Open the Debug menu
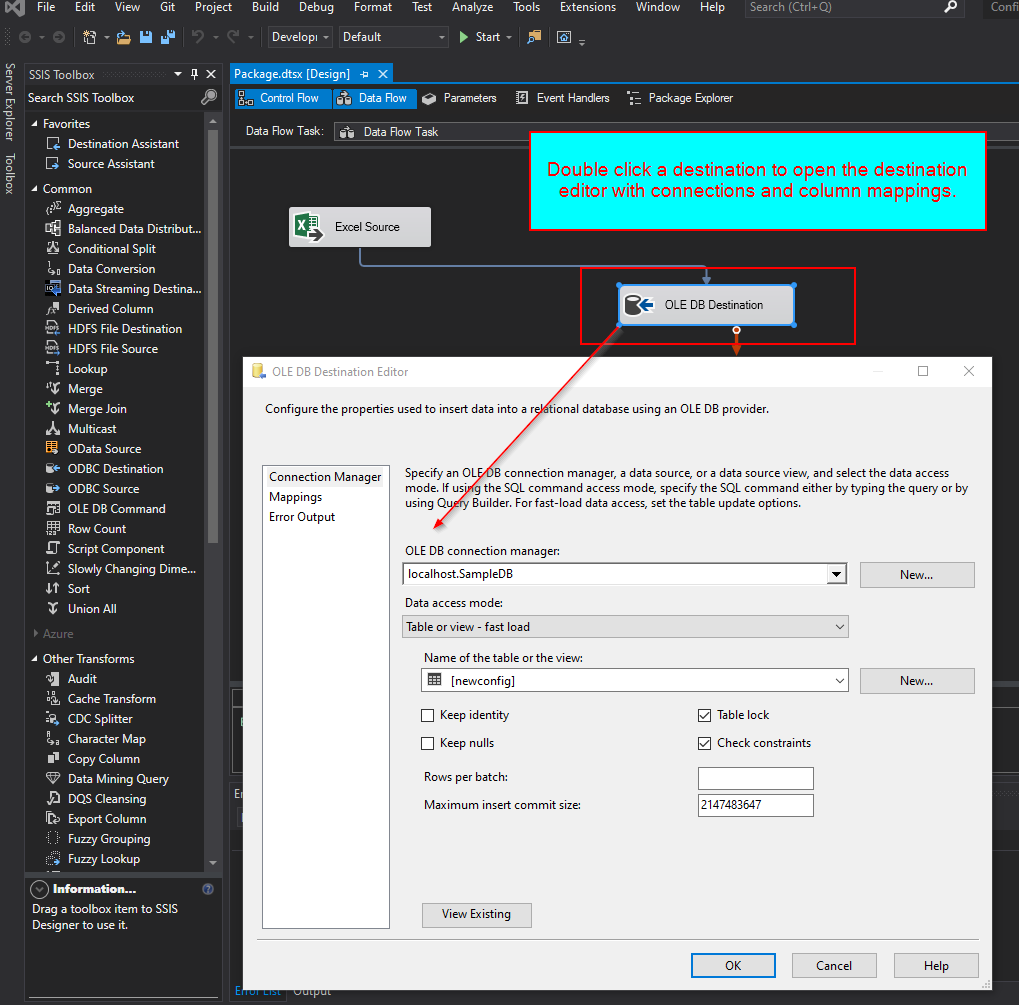 [x=316, y=7]
